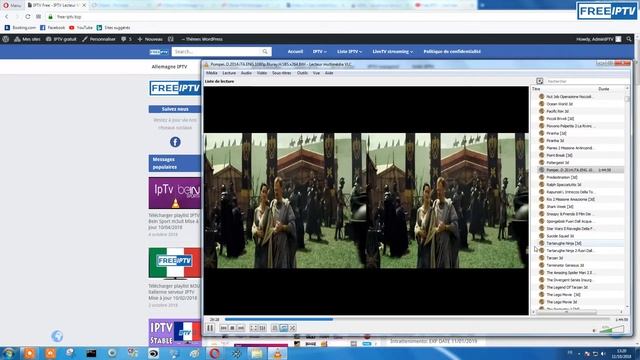The width and height of the screenshot is (640, 360).
Task: Open Italian flag FreeIPTV post thumbnail
Action: click(175, 263)
